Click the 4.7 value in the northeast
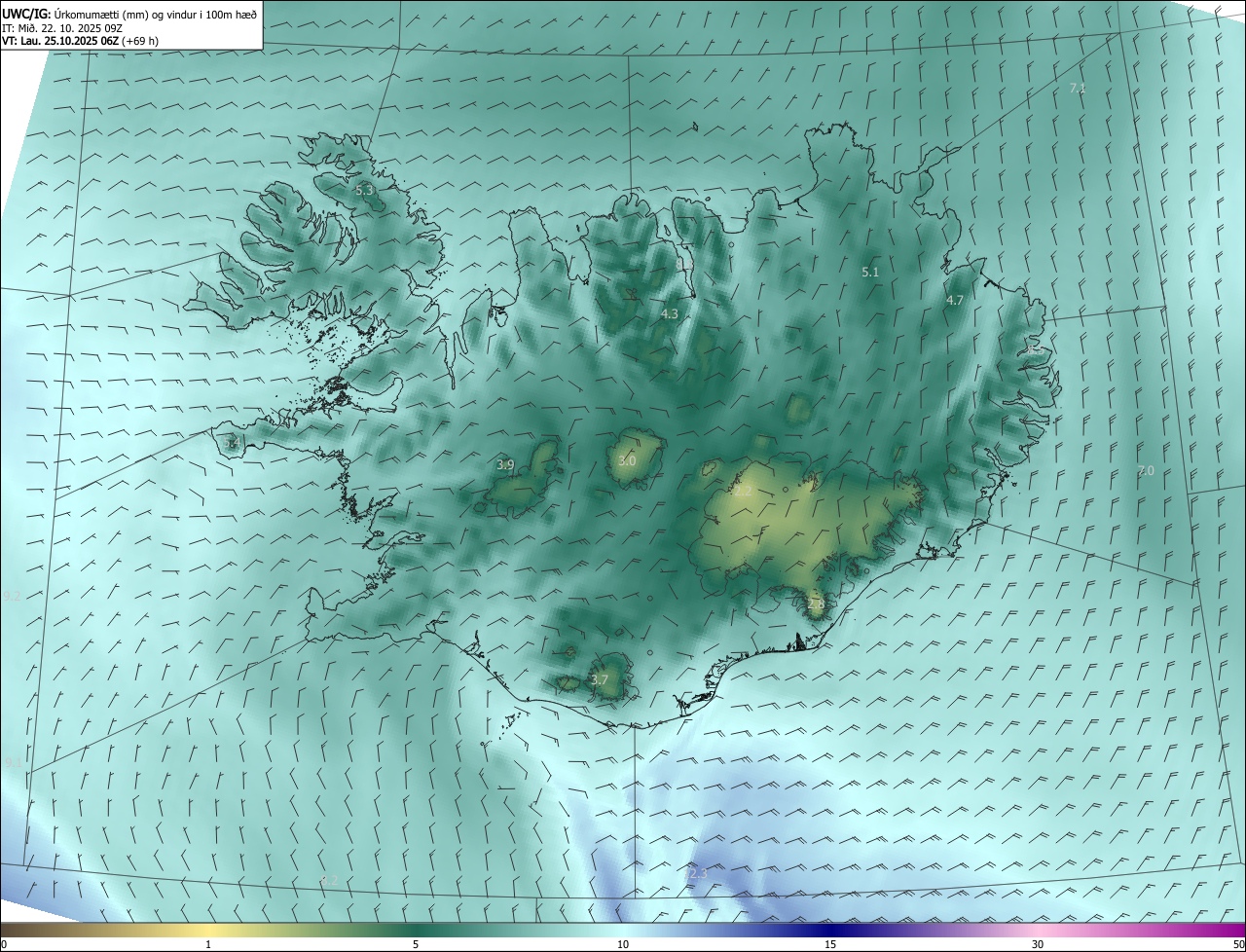 [955, 301]
